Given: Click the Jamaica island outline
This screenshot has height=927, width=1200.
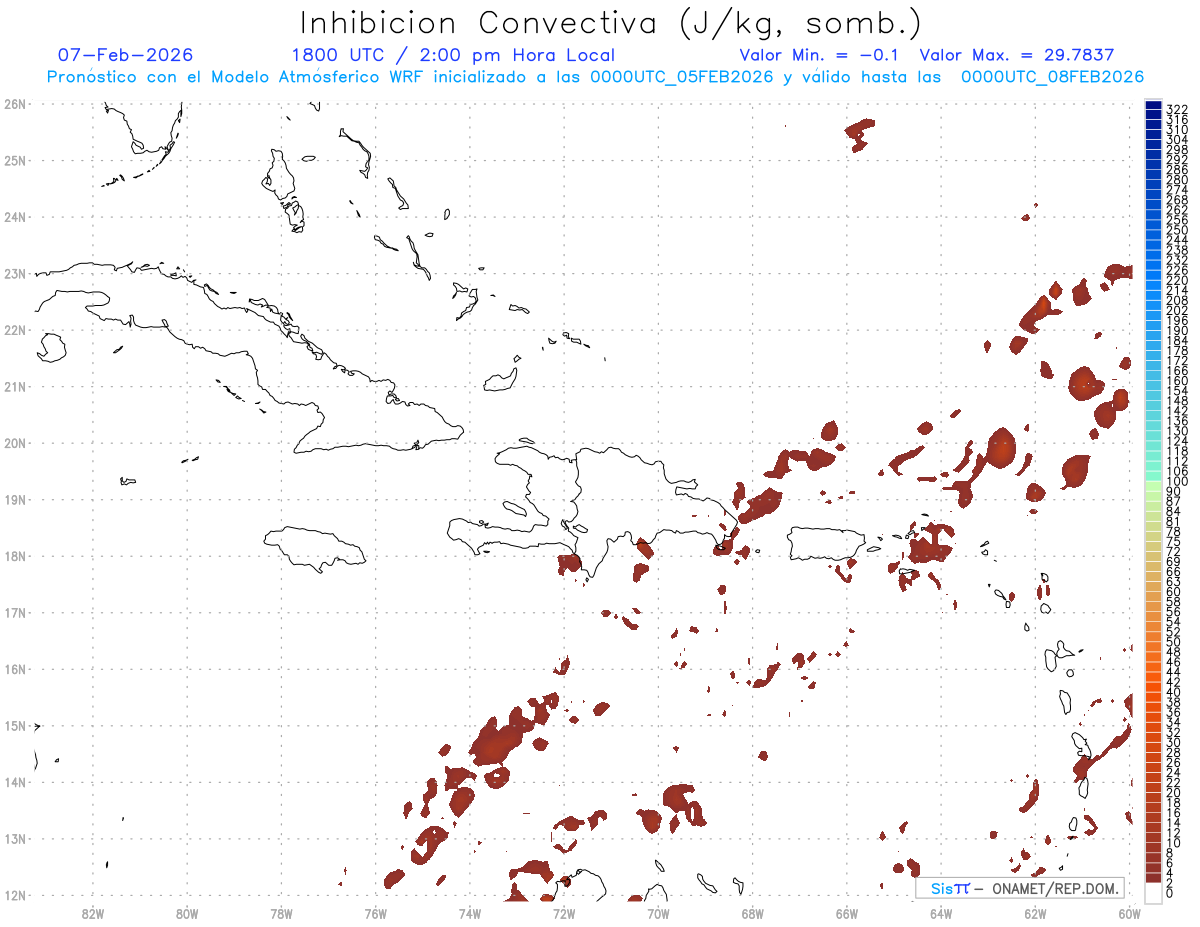Looking at the screenshot, I should (315, 549).
